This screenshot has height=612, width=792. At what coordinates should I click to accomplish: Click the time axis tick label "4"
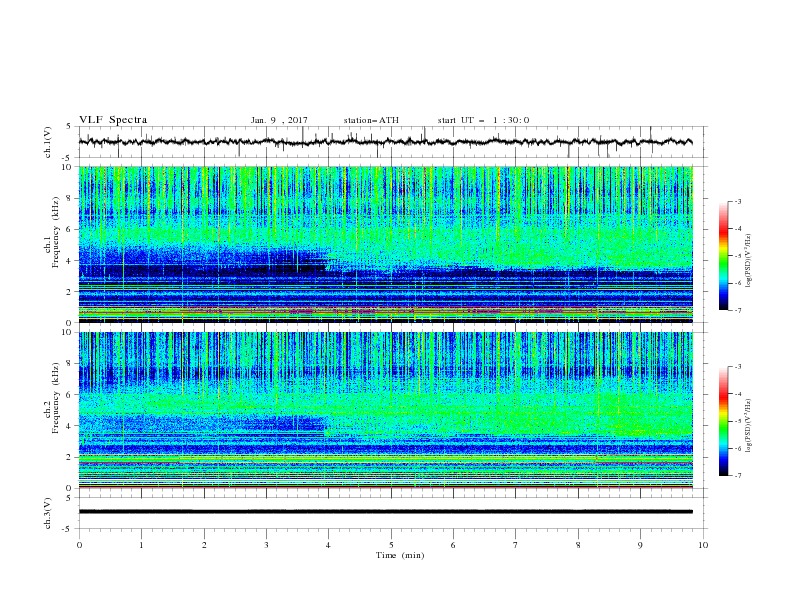coord(328,545)
